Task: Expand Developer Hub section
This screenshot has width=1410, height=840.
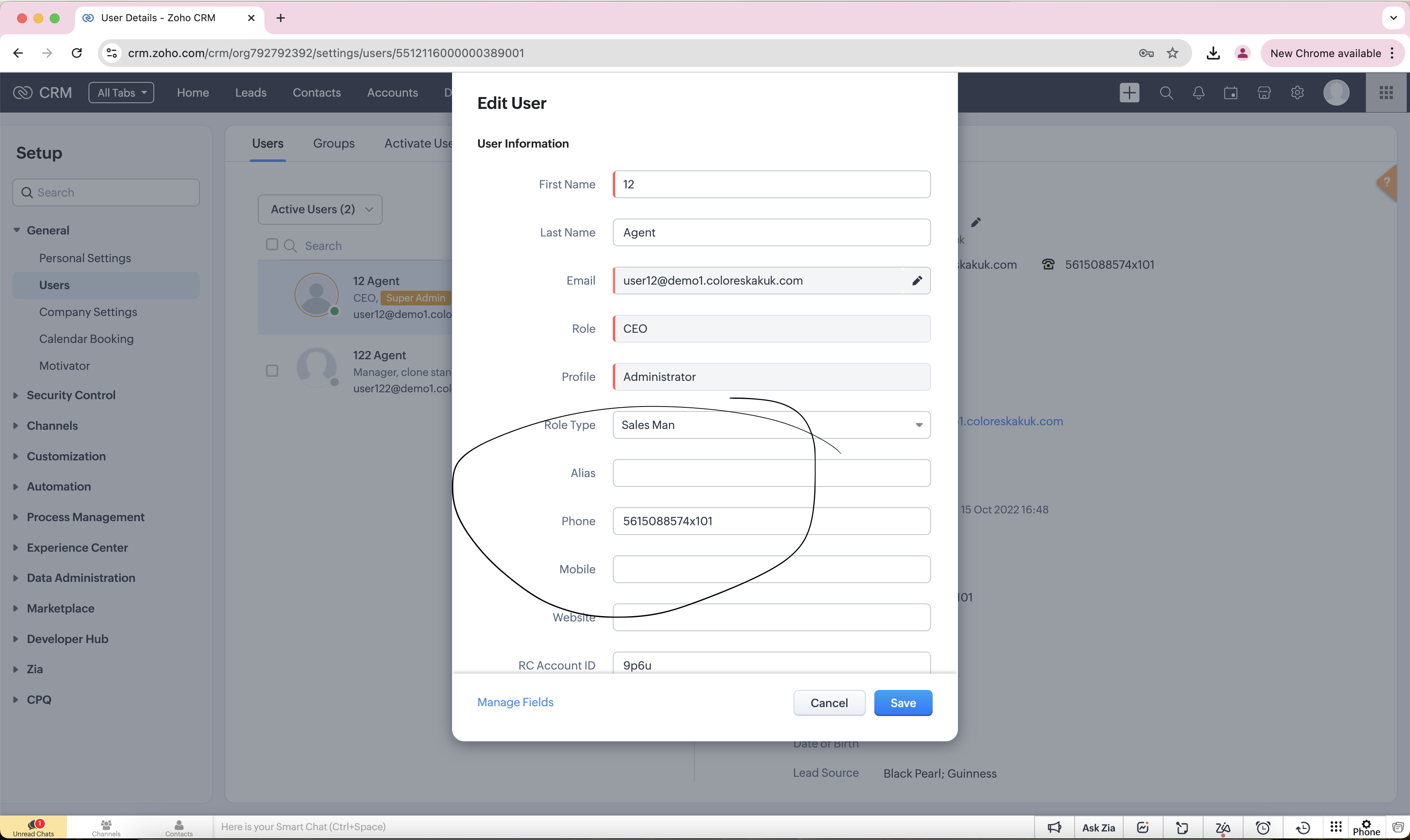Action: pos(16,639)
